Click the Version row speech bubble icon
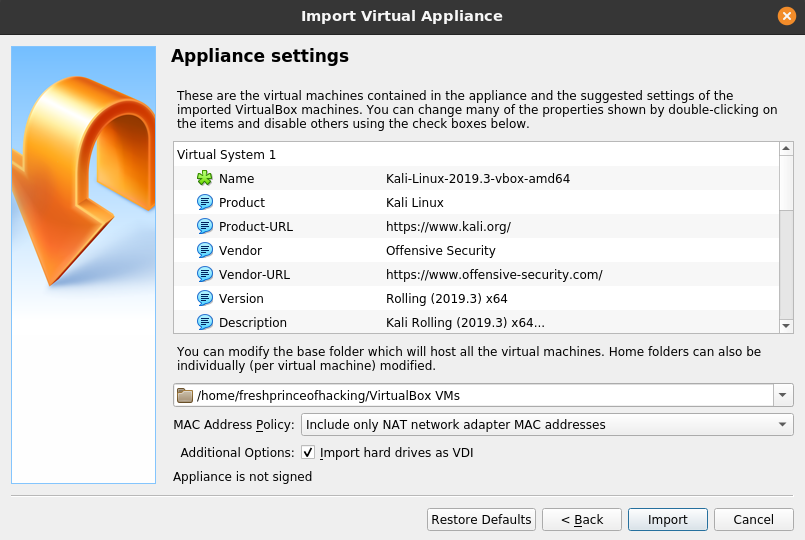The width and height of the screenshot is (805, 540). (x=204, y=299)
